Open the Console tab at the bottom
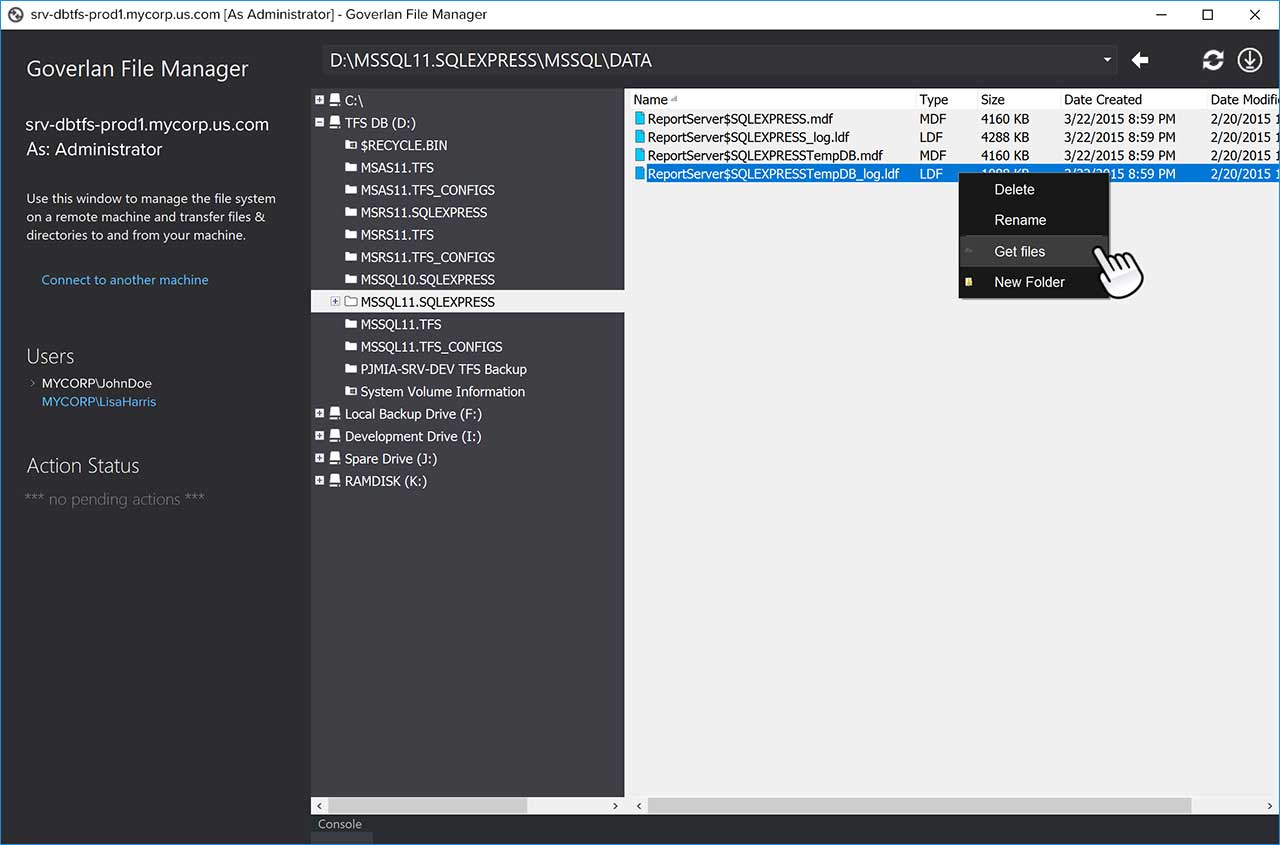Image resolution: width=1280 pixels, height=845 pixels. click(x=340, y=824)
